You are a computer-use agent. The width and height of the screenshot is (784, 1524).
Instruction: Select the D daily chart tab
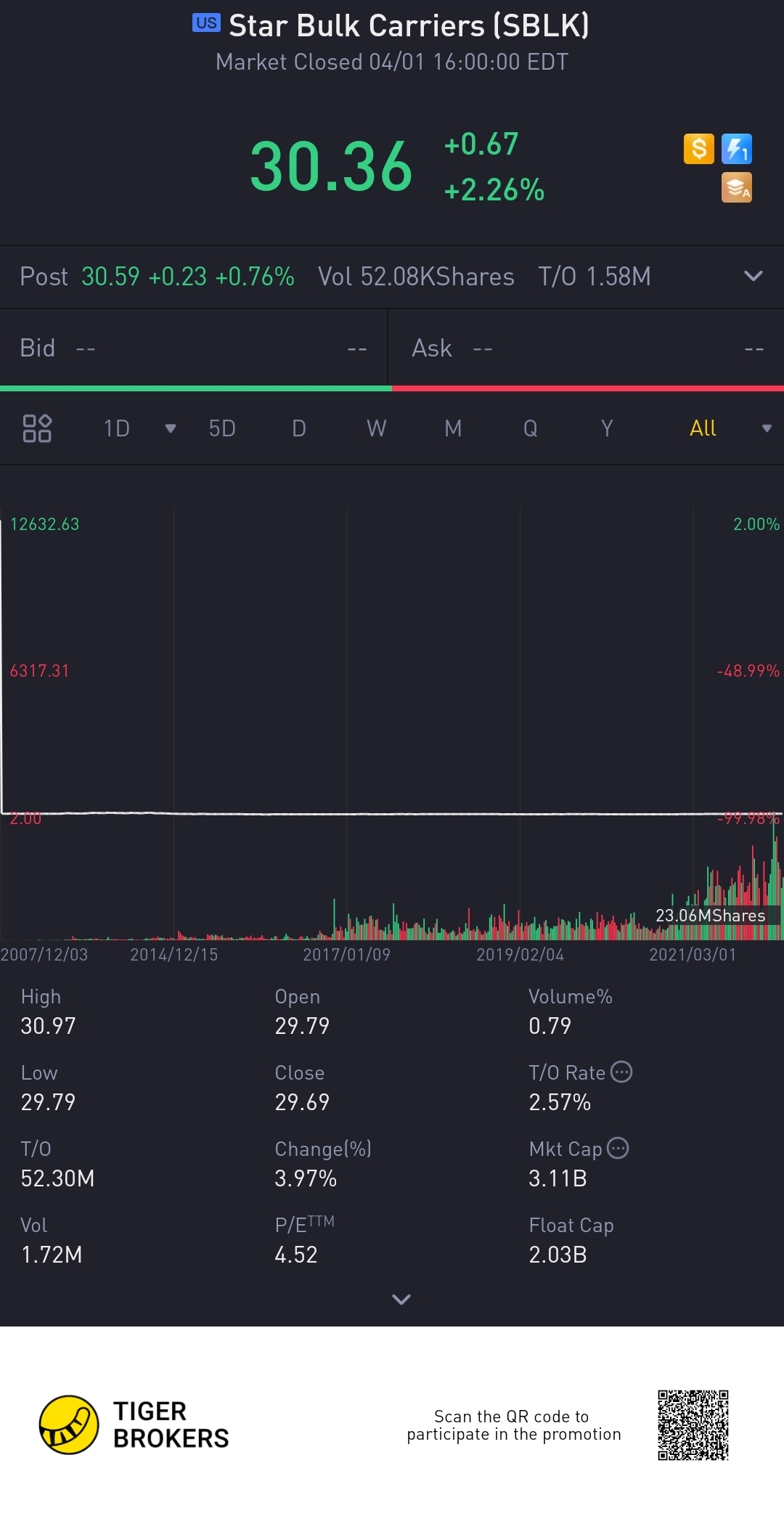pyautogui.click(x=299, y=428)
